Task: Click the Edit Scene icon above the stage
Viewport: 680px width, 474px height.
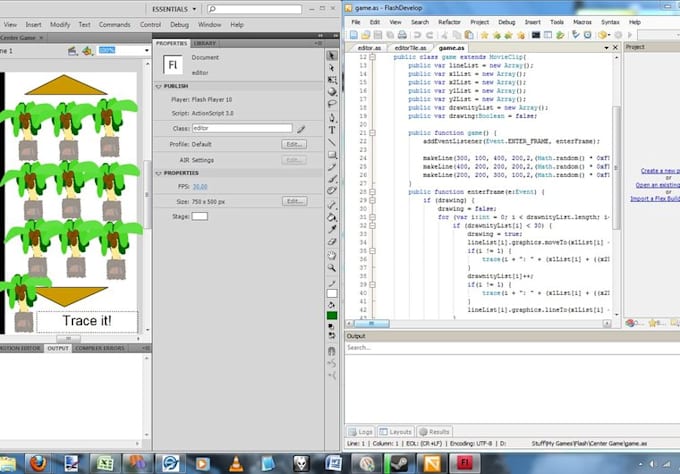Action: coord(73,51)
